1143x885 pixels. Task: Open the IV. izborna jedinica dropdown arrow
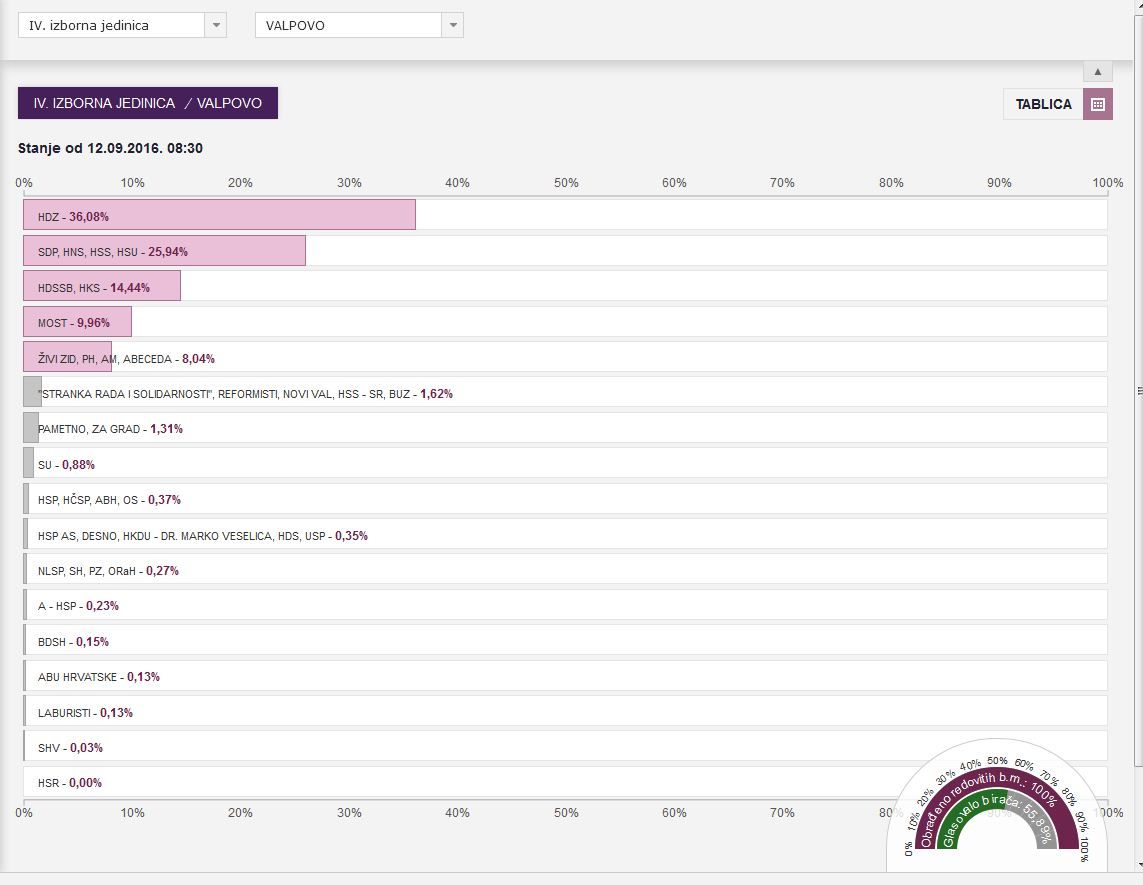215,26
